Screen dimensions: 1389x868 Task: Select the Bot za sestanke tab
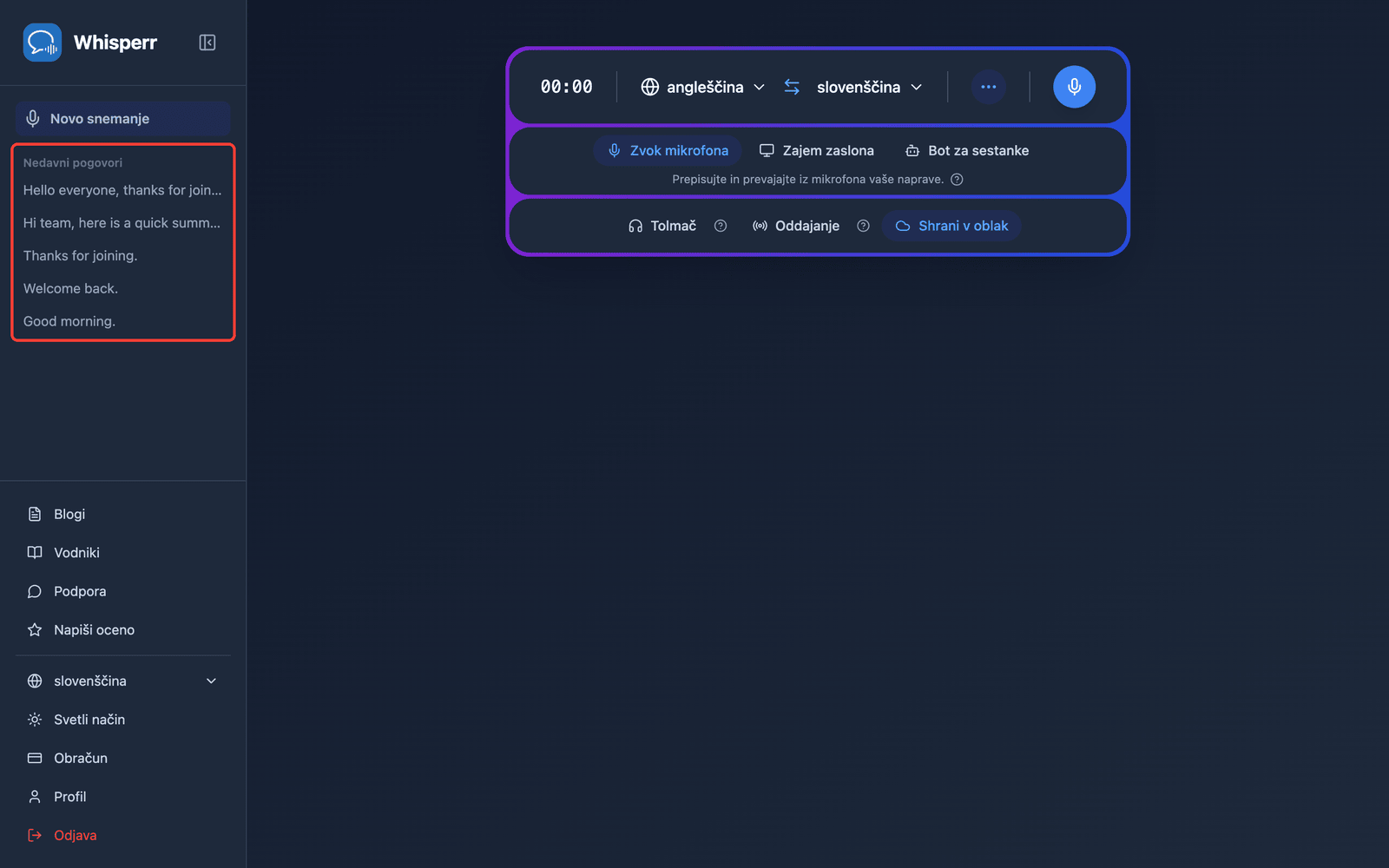[x=967, y=151]
